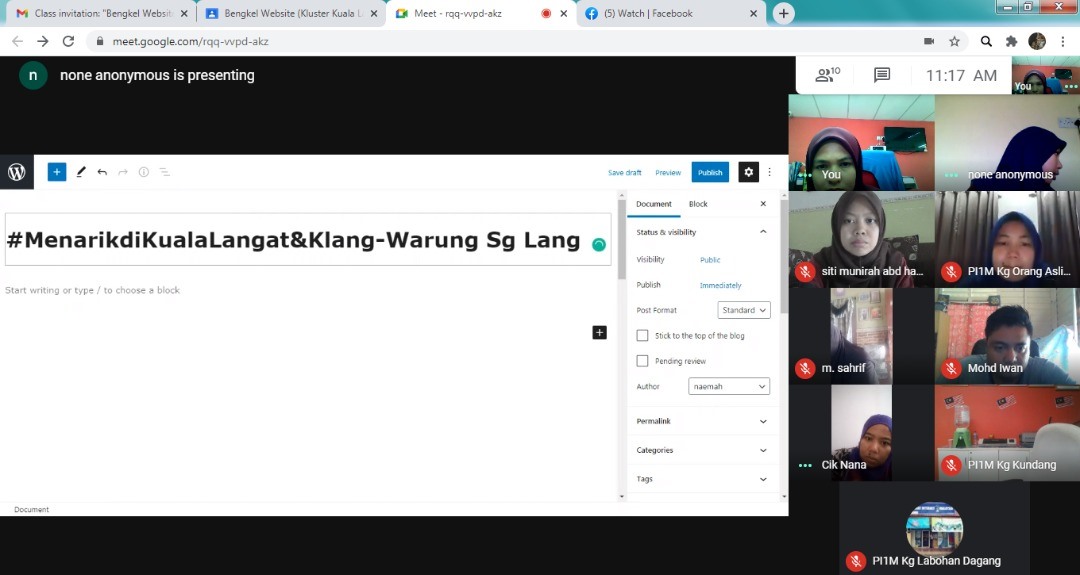Image resolution: width=1080 pixels, height=575 pixels.
Task: Expand the Permalink section
Action: coord(701,421)
